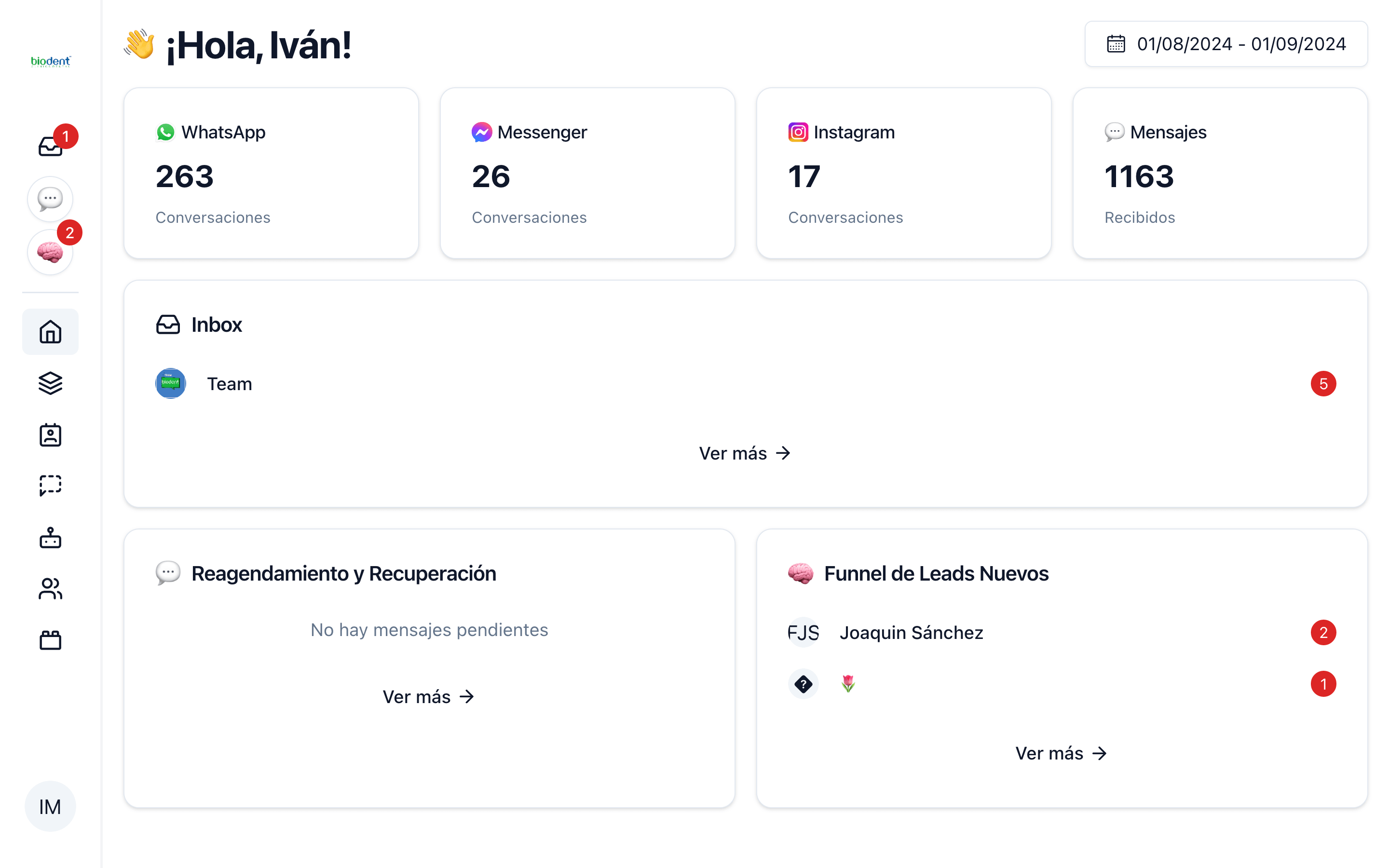The image size is (1389, 868).
Task: Click the WhatsApp conversations card
Action: pos(271,173)
